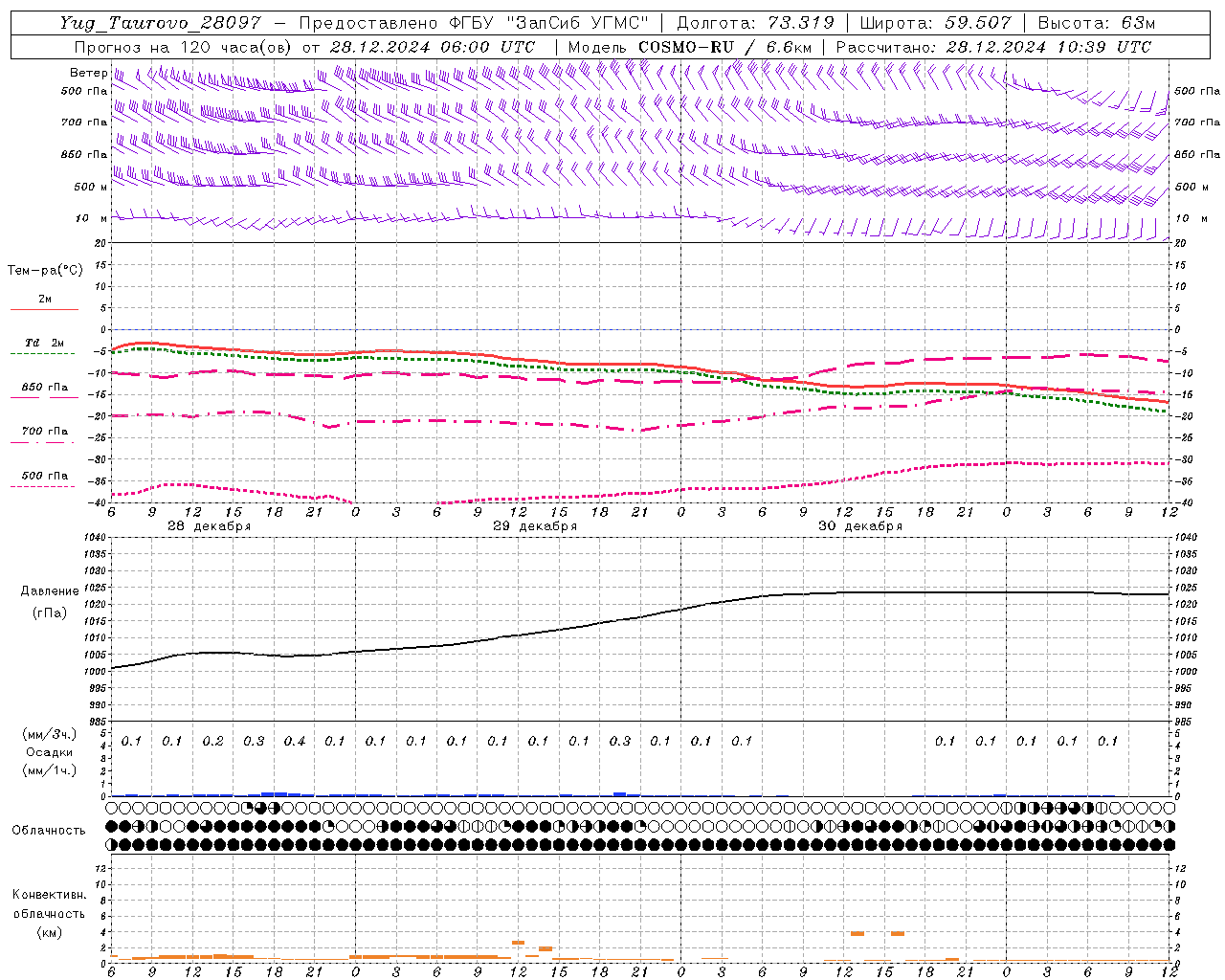Click the 'Модель COSMO-RU / 6.6км' label

[x=690, y=47]
